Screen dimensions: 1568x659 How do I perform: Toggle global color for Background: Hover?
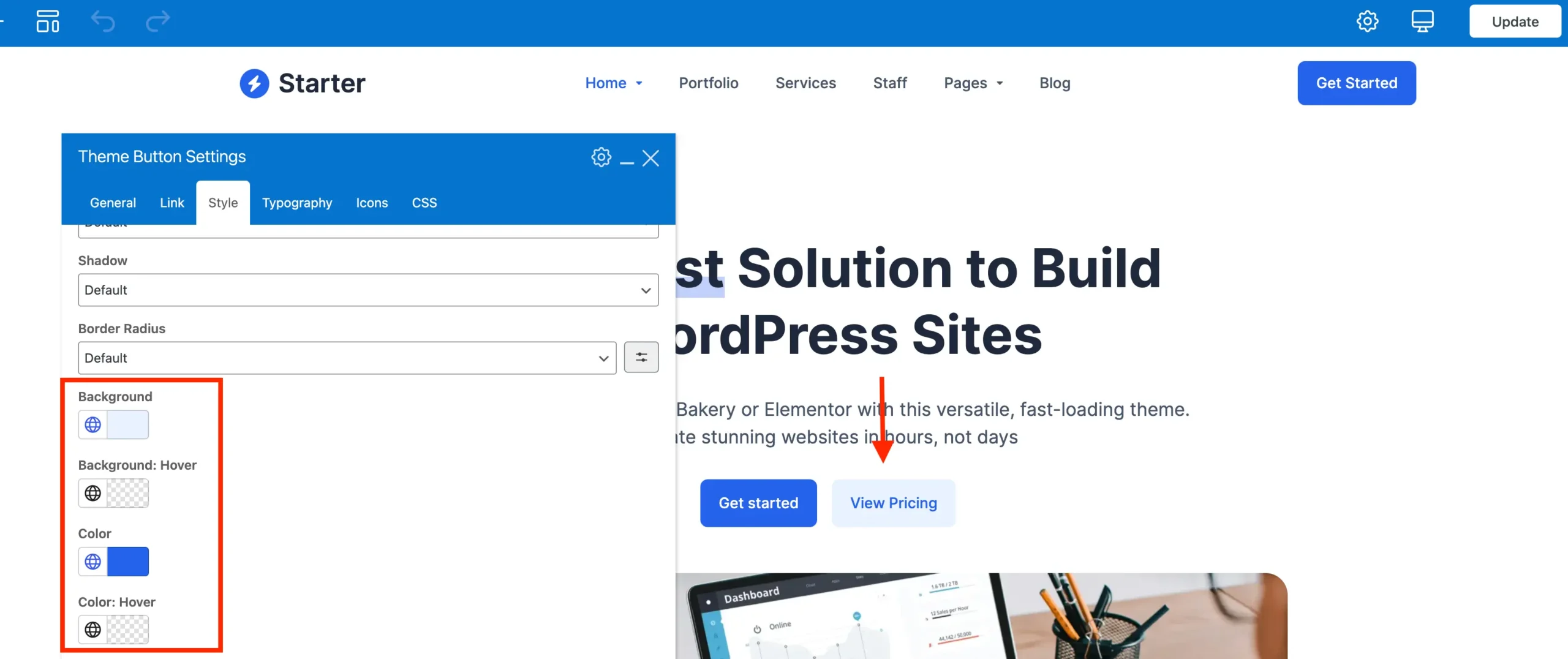pos(92,493)
